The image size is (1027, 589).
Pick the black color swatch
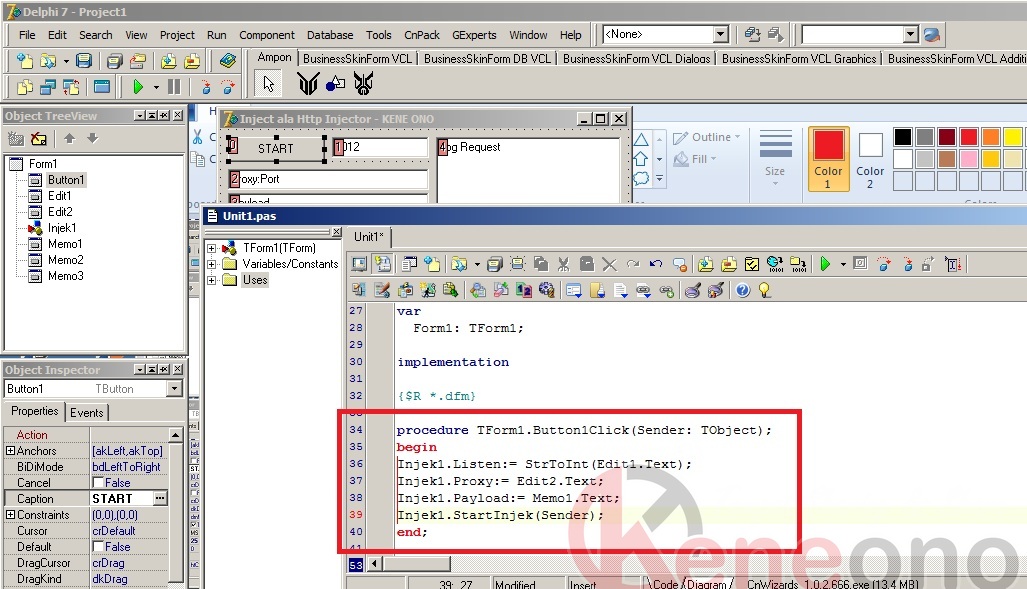click(x=903, y=136)
